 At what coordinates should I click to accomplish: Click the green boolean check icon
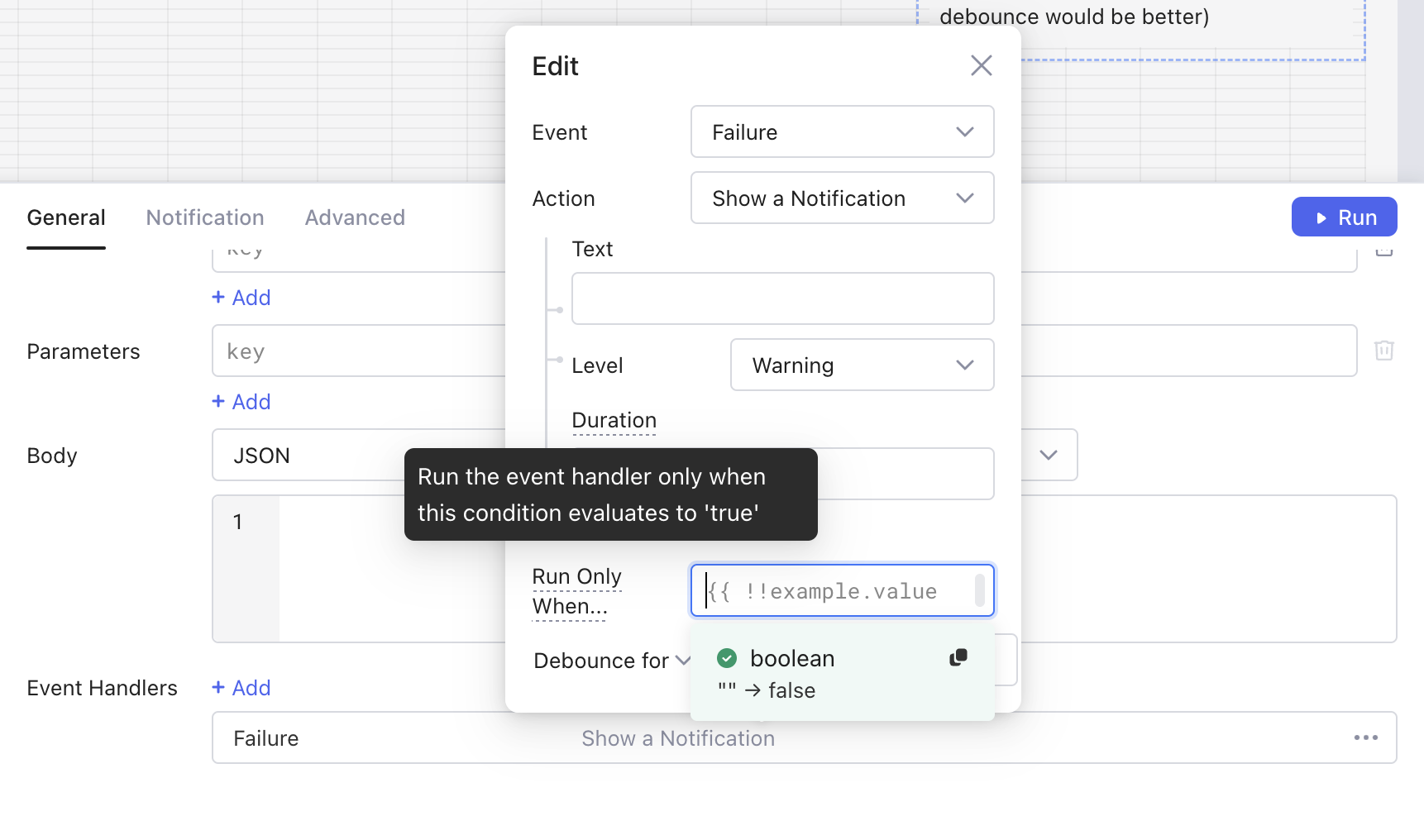tap(727, 659)
